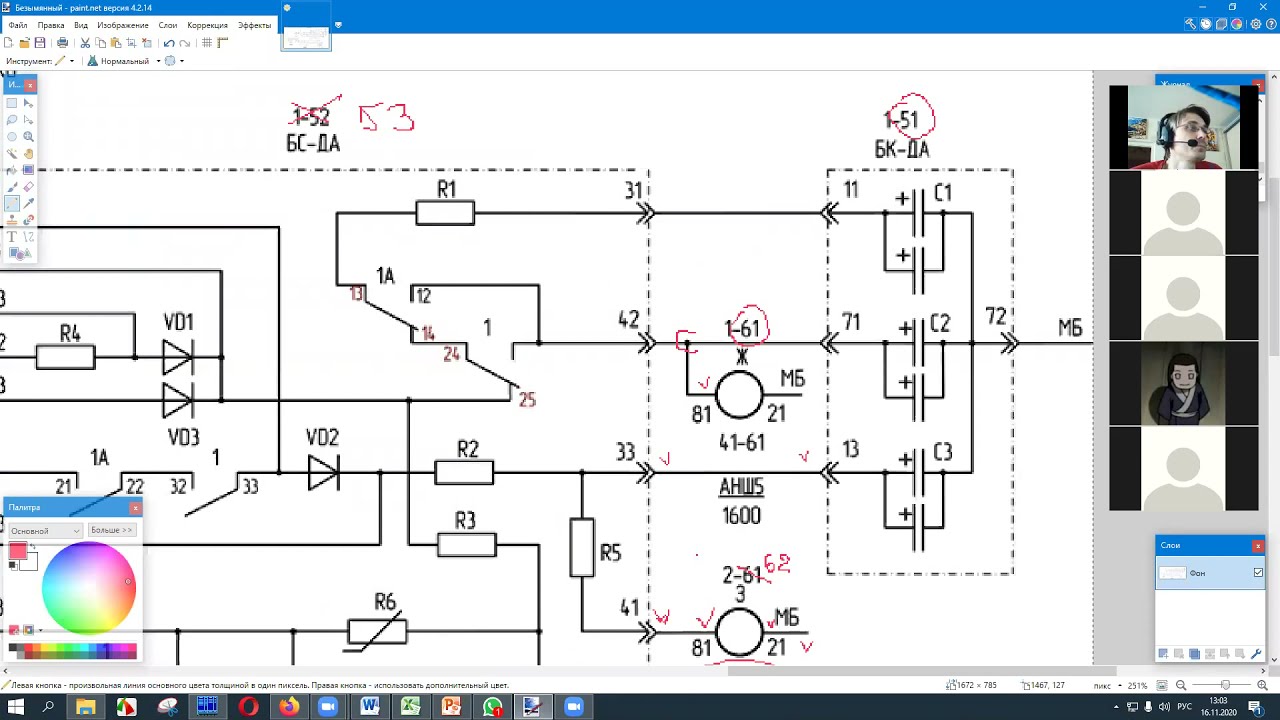This screenshot has width=1280, height=720.
Task: Select the Zoom tool in tools panel
Action: point(28,137)
